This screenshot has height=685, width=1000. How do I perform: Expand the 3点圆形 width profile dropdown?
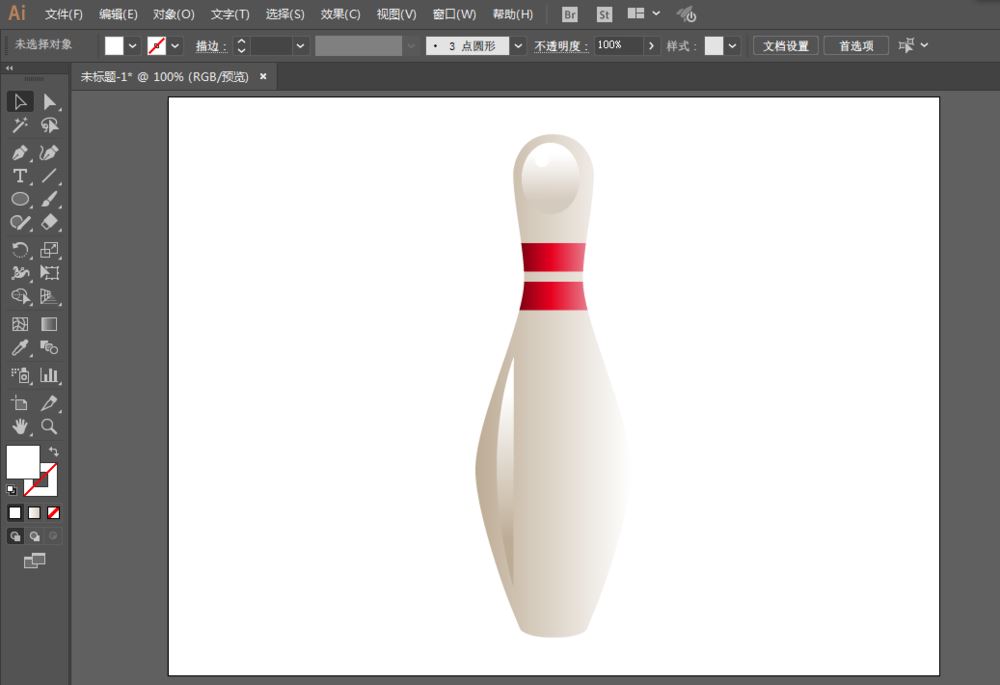517,45
